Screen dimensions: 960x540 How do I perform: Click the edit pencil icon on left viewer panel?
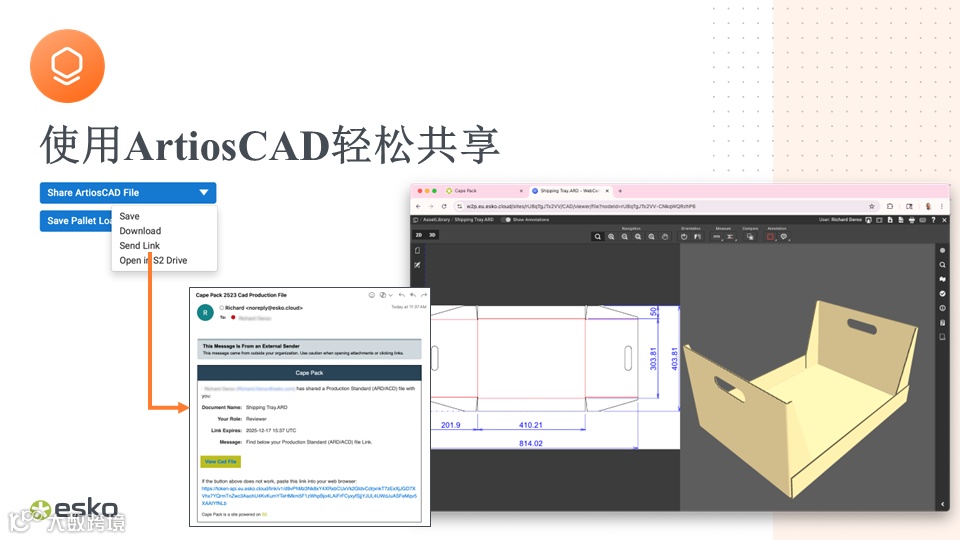[x=418, y=265]
